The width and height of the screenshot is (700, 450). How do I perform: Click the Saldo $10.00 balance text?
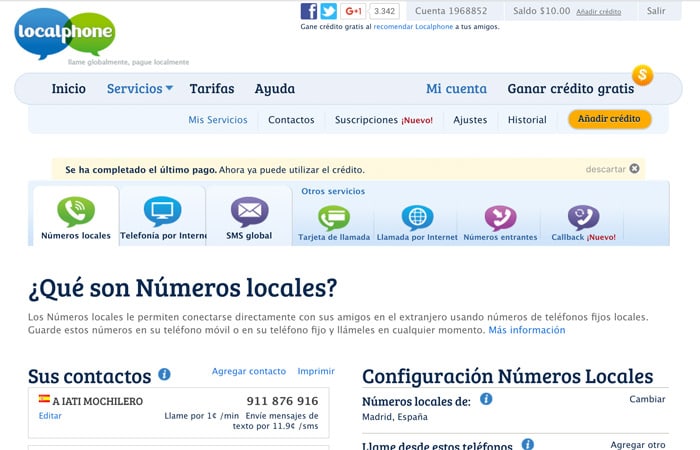click(x=542, y=11)
